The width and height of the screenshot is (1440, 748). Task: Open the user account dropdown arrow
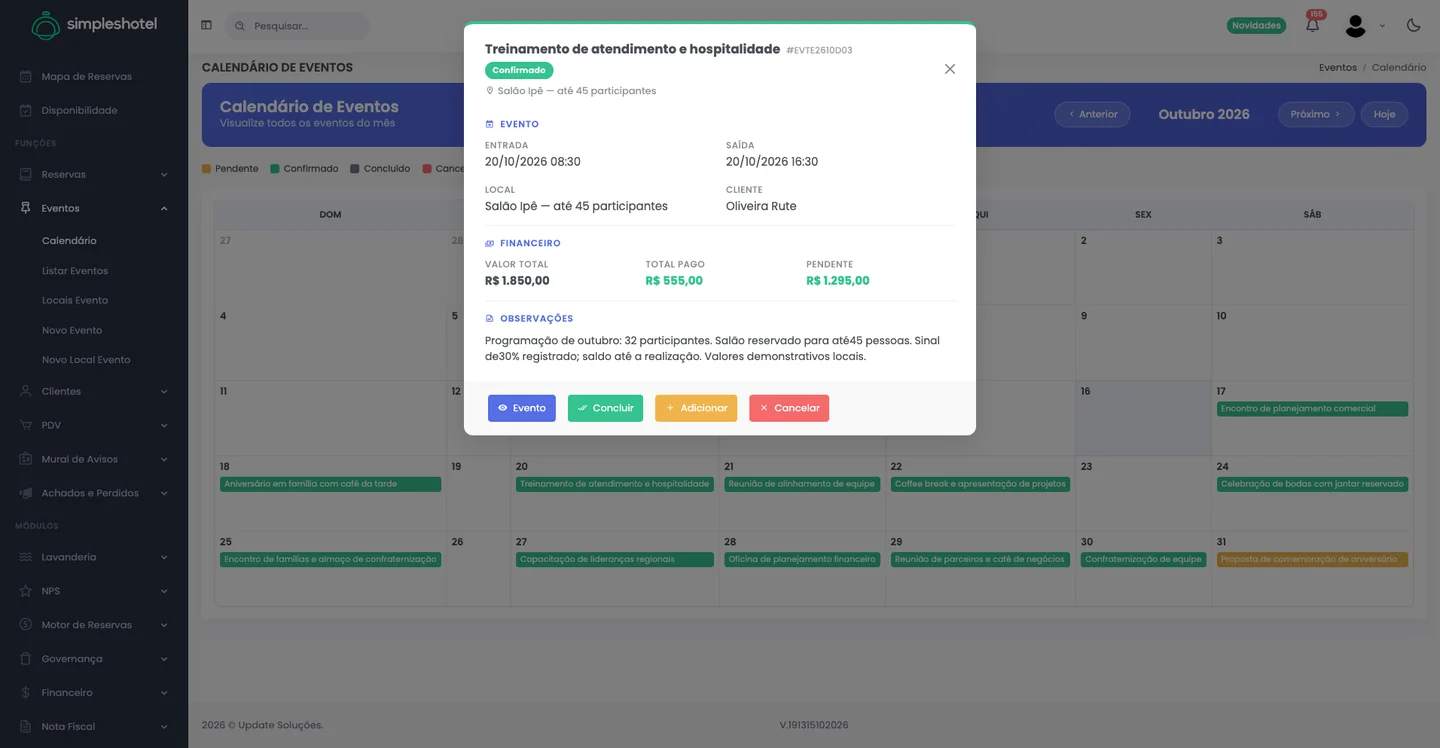coord(1382,26)
